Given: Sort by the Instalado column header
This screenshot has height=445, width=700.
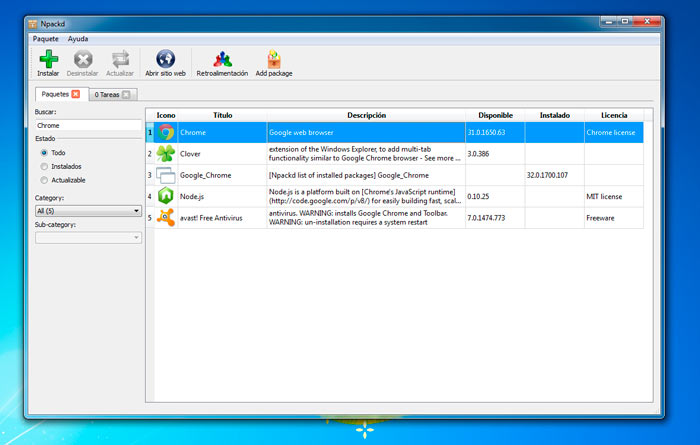Looking at the screenshot, I should 554,115.
